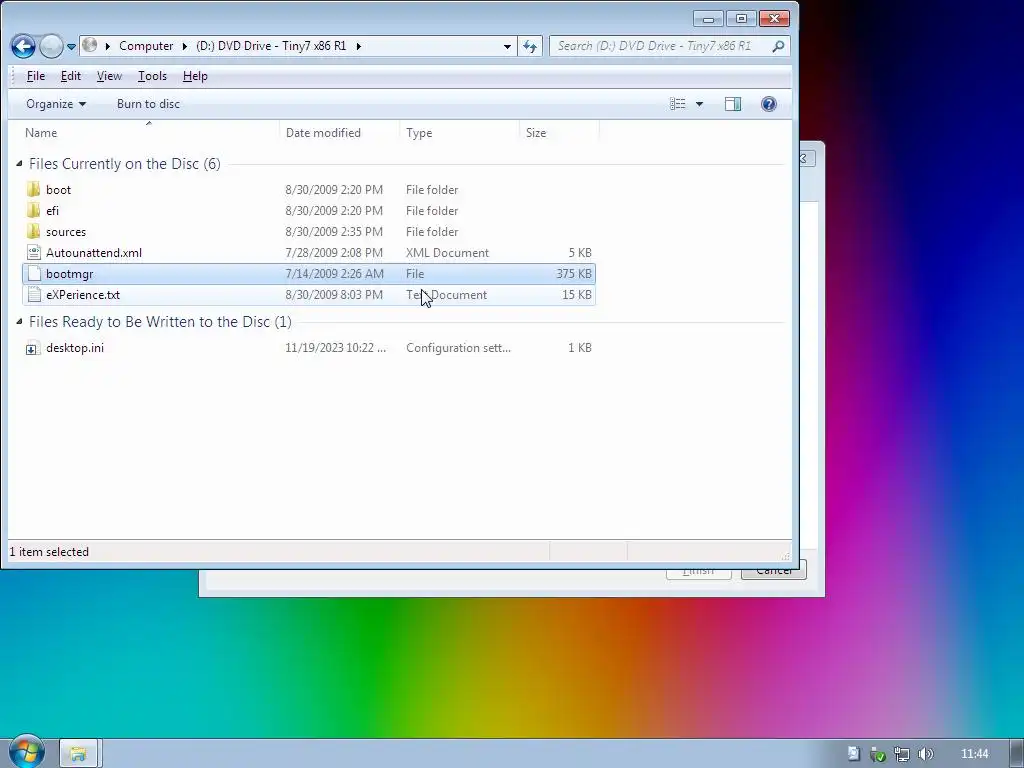1024x768 pixels.
Task: Open the volume speaker tray icon
Action: click(925, 754)
